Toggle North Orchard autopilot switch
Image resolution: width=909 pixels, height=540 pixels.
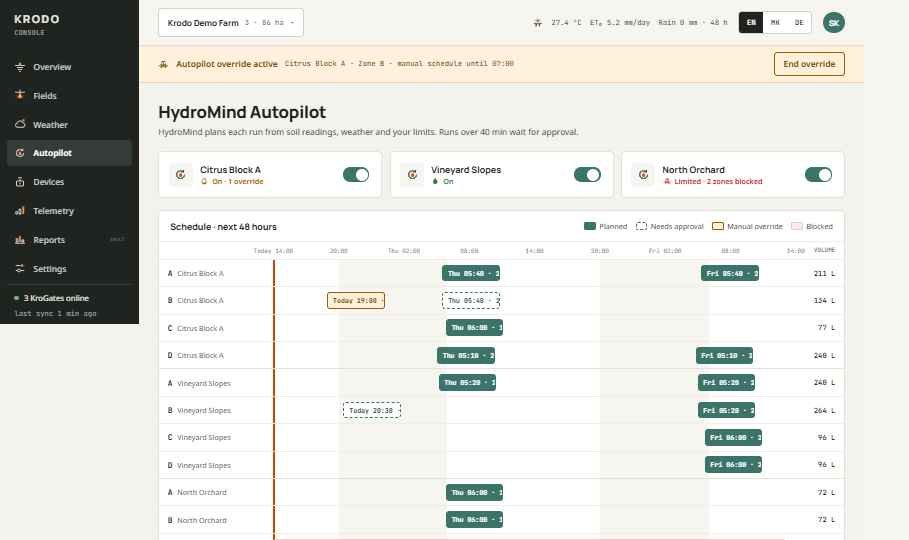coord(819,175)
